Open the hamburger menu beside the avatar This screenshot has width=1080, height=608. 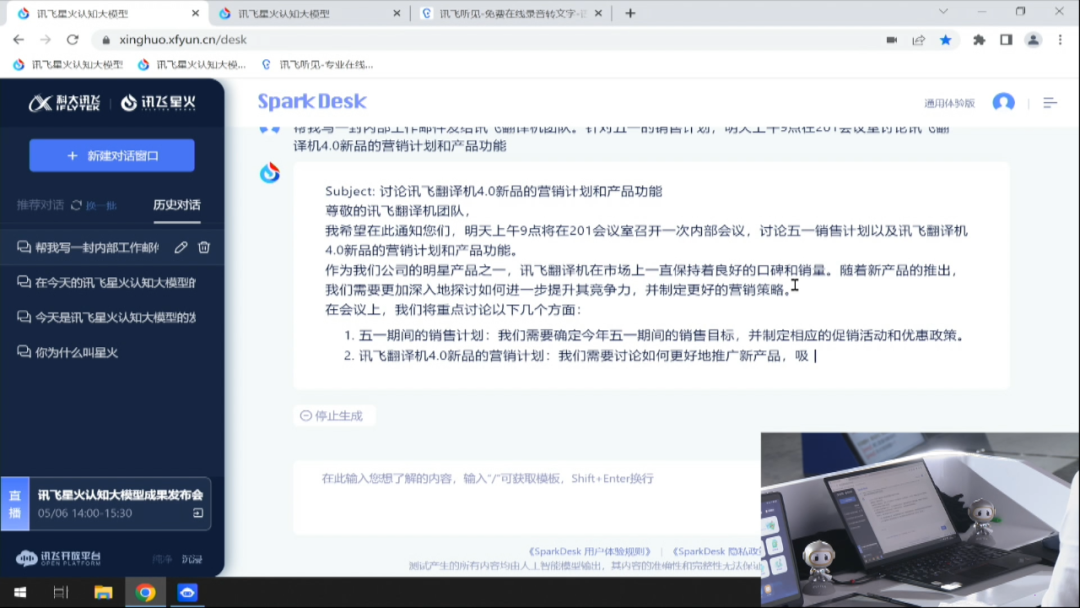pyautogui.click(x=1050, y=103)
